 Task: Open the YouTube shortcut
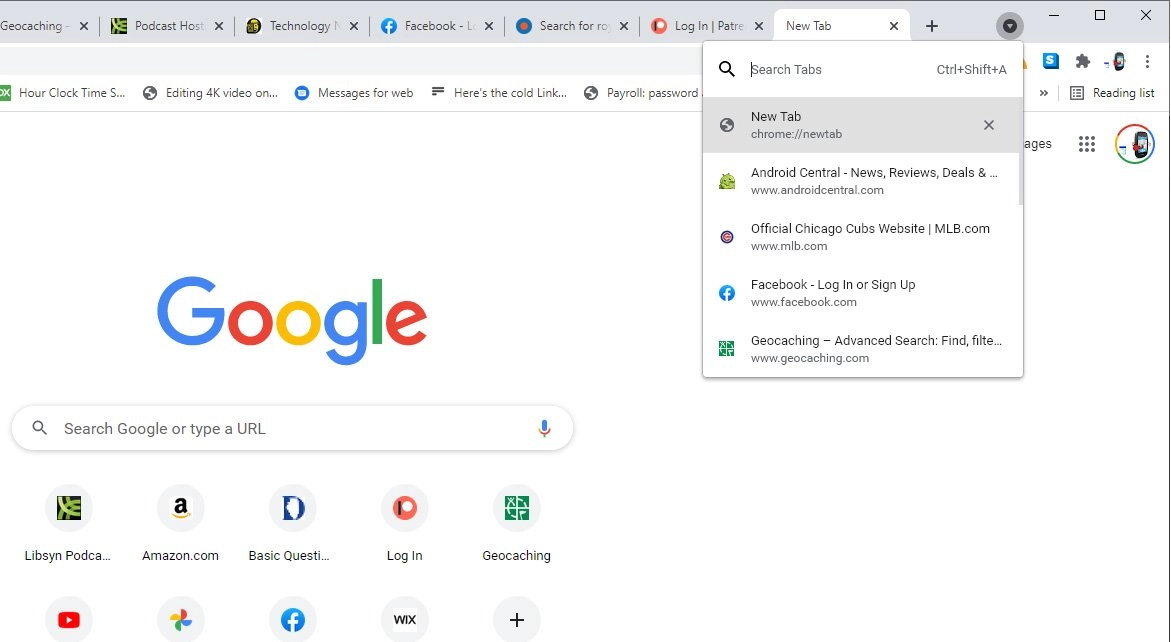[x=69, y=620]
